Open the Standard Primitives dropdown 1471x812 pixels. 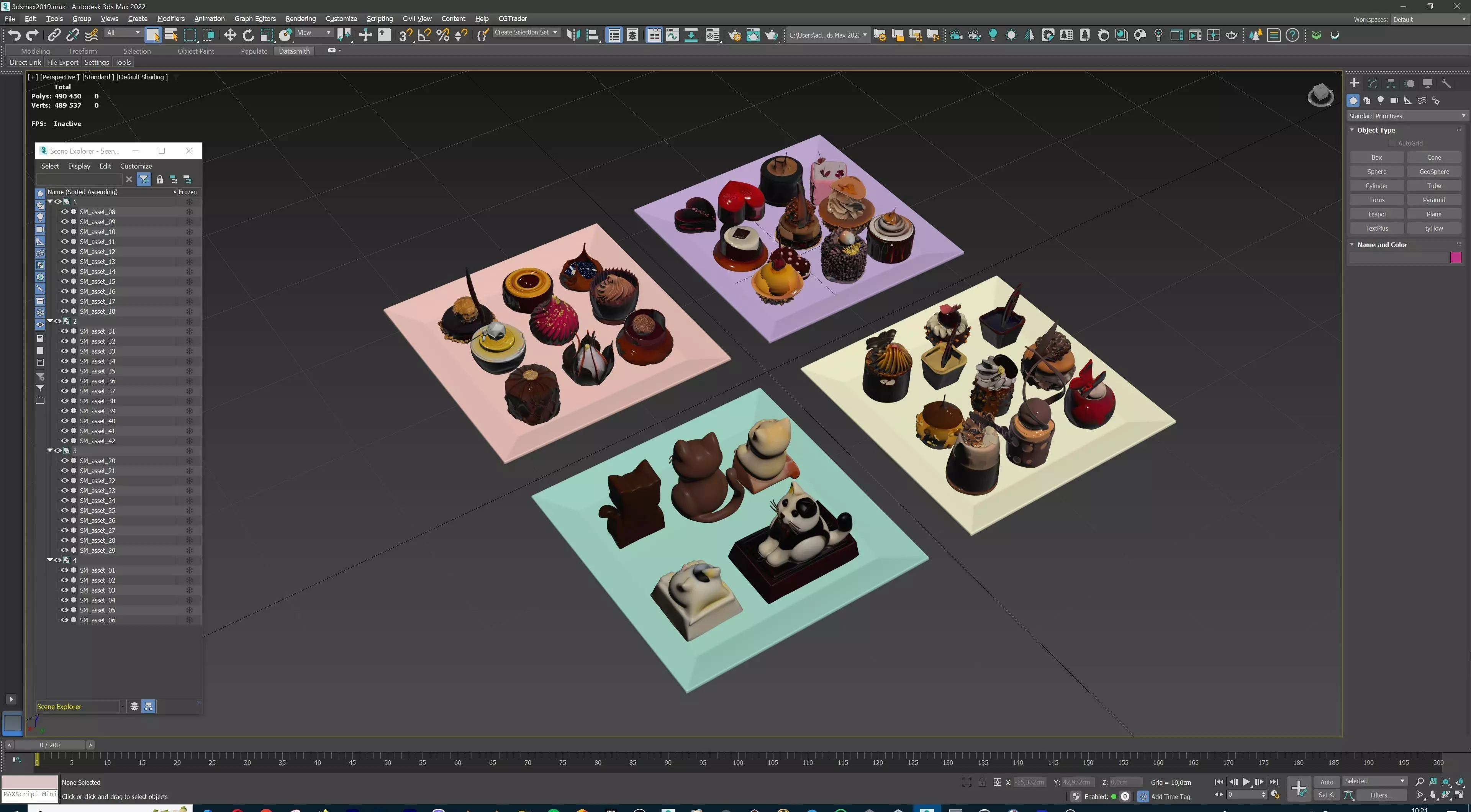click(x=1407, y=116)
